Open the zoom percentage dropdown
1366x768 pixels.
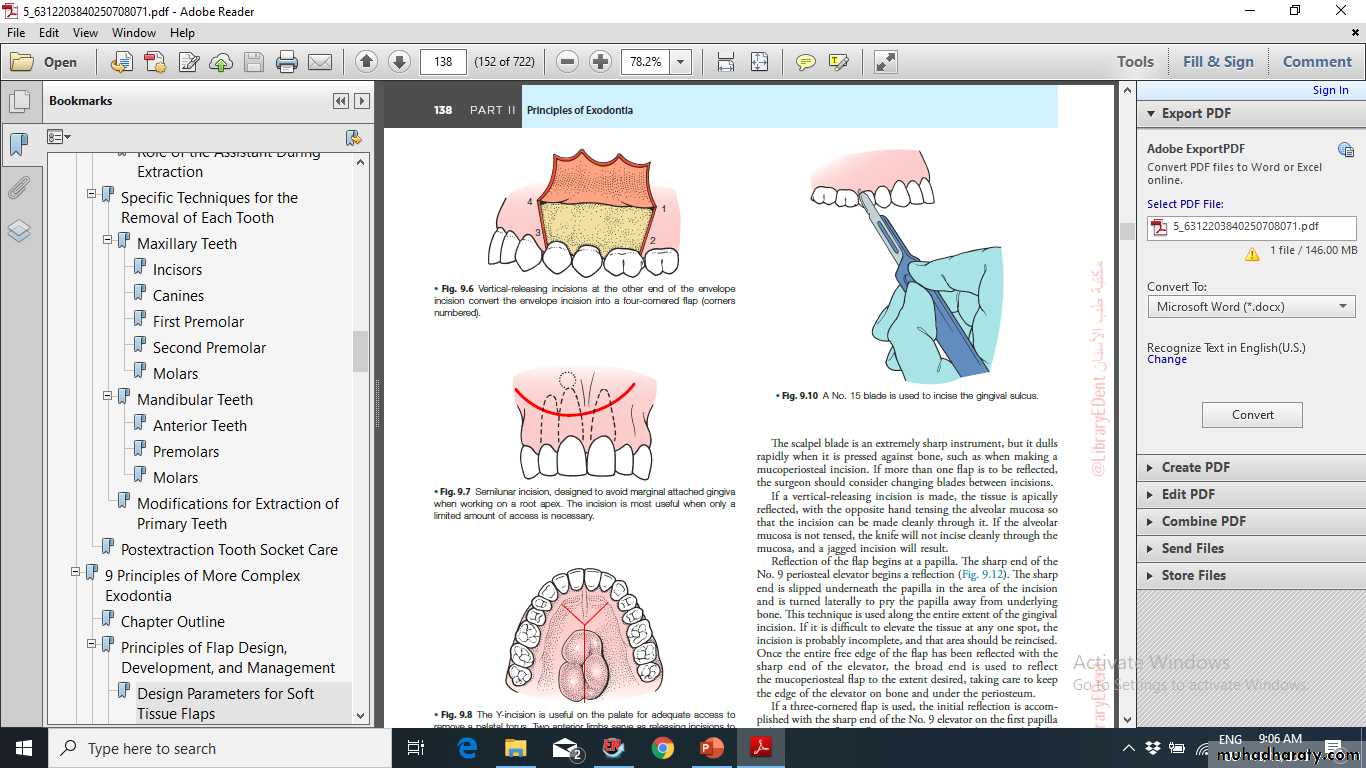point(681,62)
